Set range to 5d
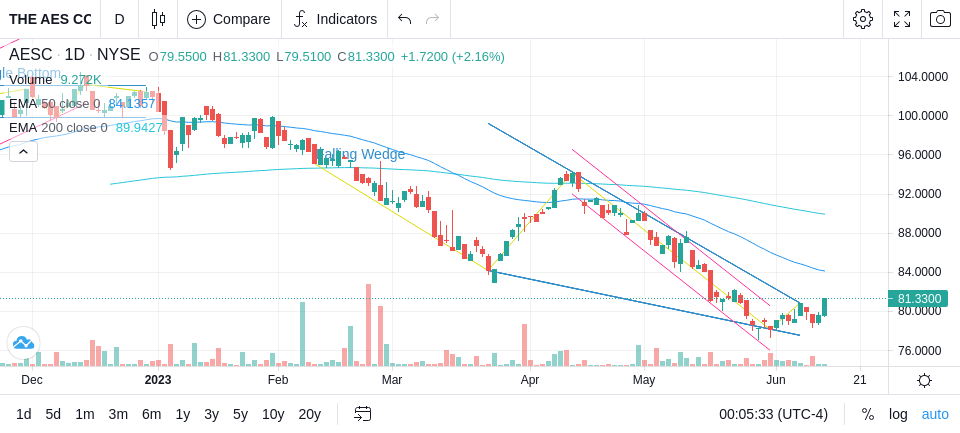960x433 pixels. (x=53, y=415)
